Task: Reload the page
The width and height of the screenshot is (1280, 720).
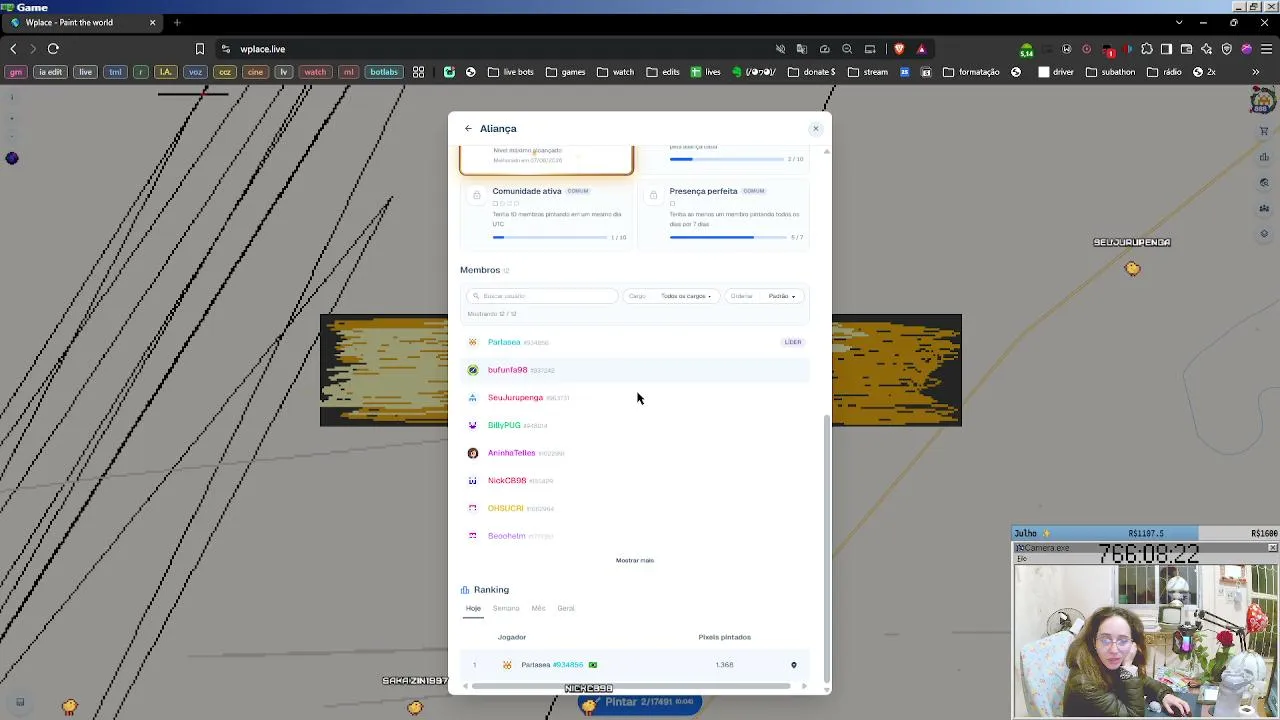Action: point(53,49)
